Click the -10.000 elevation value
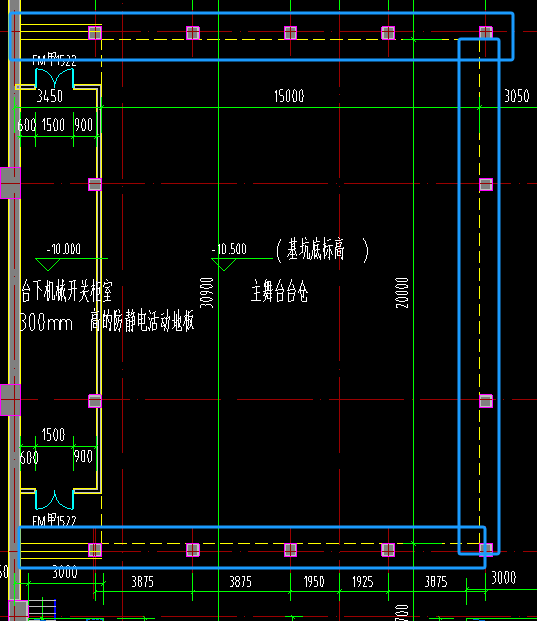The image size is (537, 621). [x=64, y=249]
